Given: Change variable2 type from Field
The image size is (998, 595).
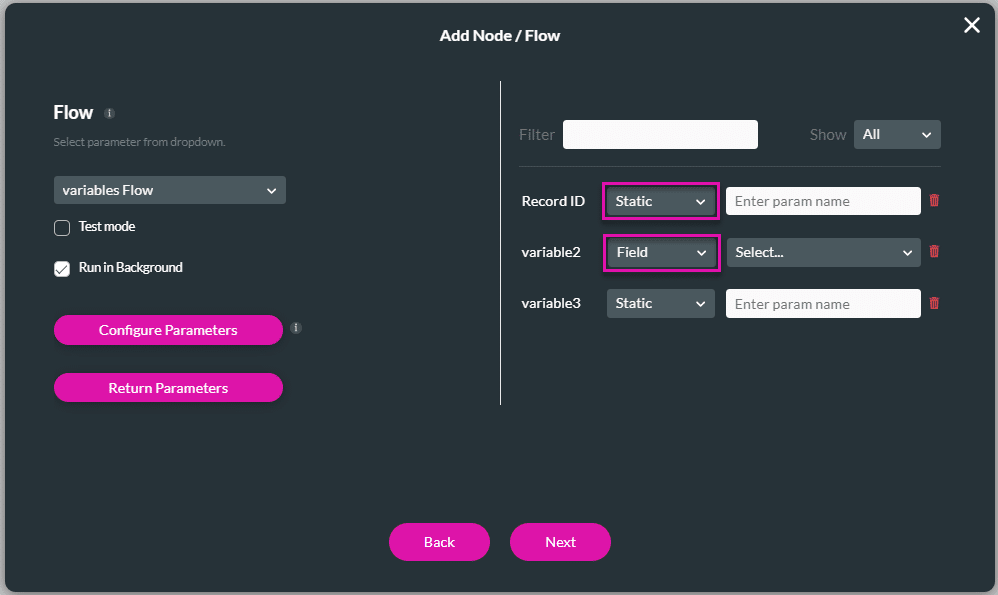Looking at the screenshot, I should (x=660, y=252).
